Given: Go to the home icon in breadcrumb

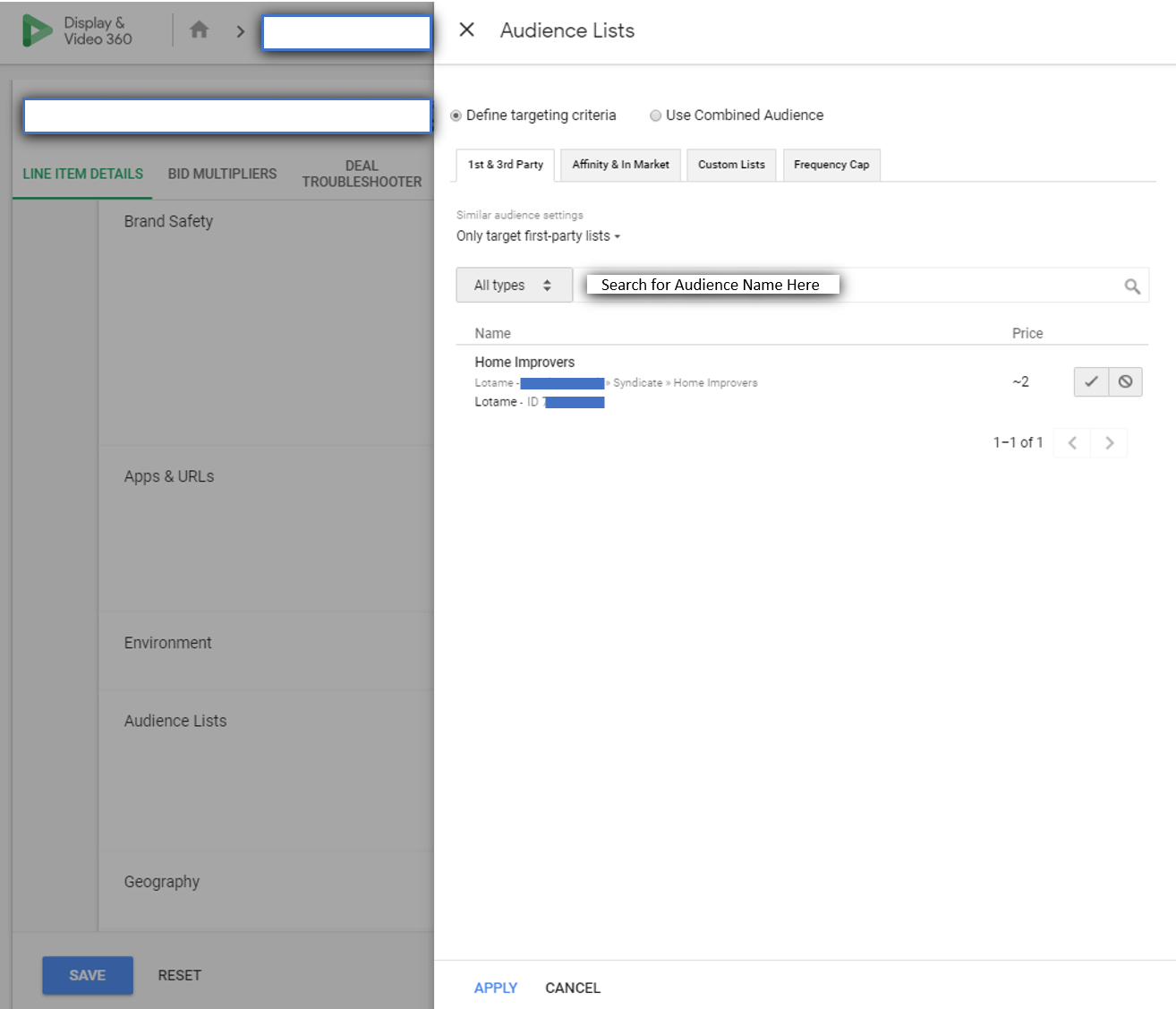Looking at the screenshot, I should click(199, 30).
